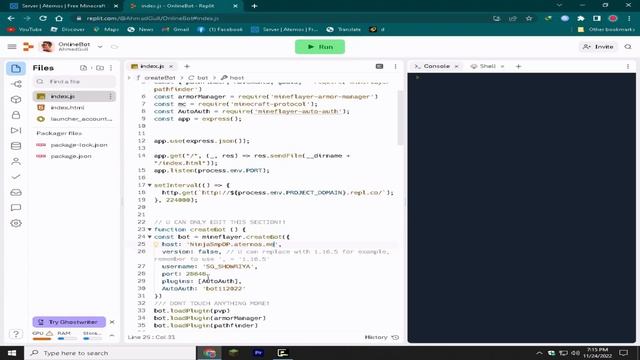The width and height of the screenshot is (640, 360).
Task: Expand OnlineBot repl name dropdown
Action: 100,47
